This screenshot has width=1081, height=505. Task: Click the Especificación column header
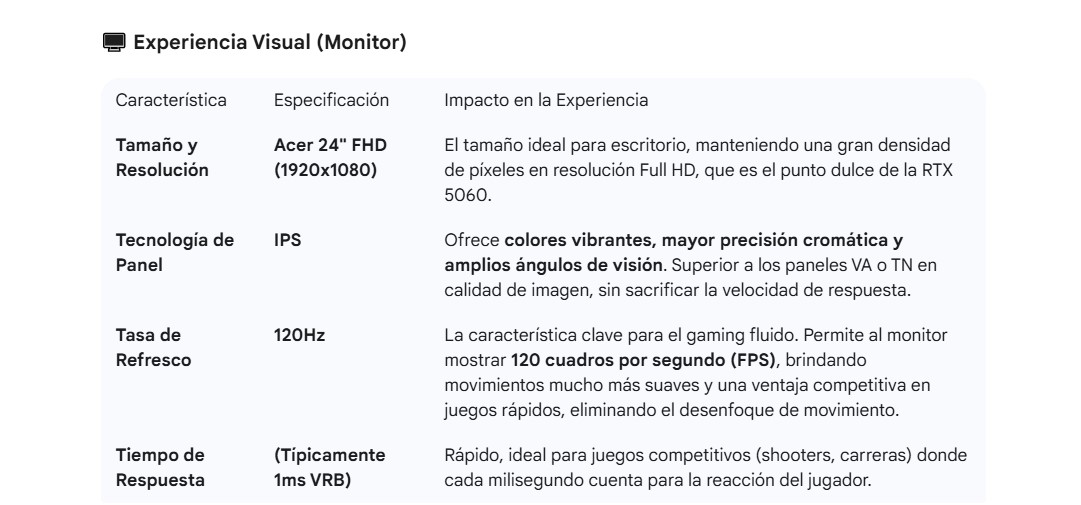[x=331, y=100]
